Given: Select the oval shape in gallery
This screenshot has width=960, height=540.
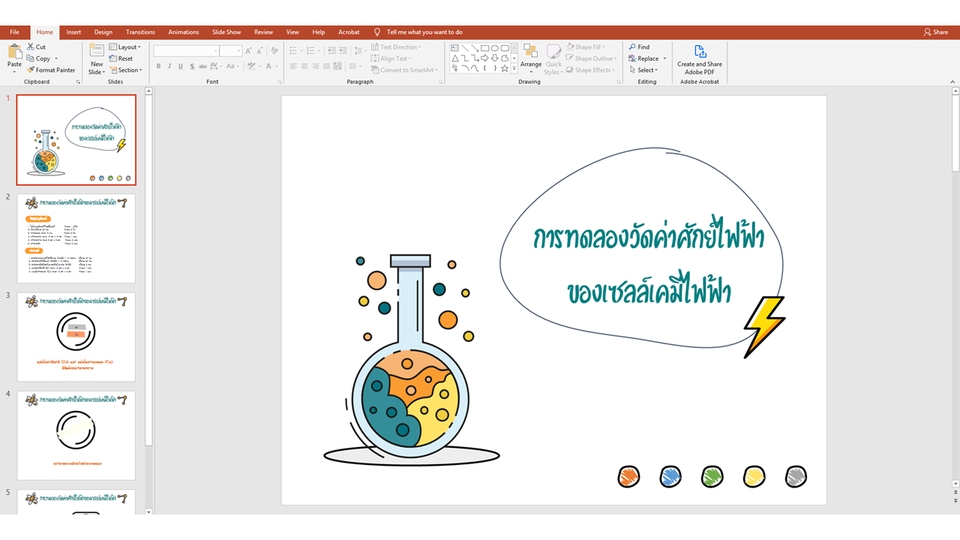Looking at the screenshot, I should tap(495, 48).
